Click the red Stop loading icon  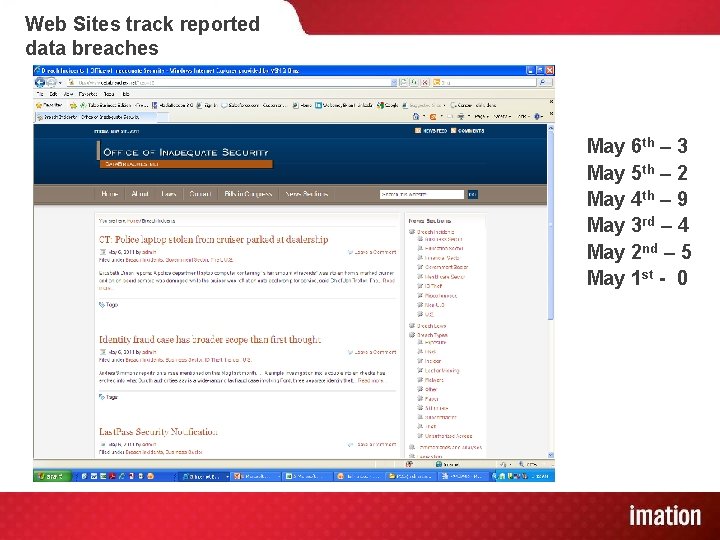click(425, 82)
